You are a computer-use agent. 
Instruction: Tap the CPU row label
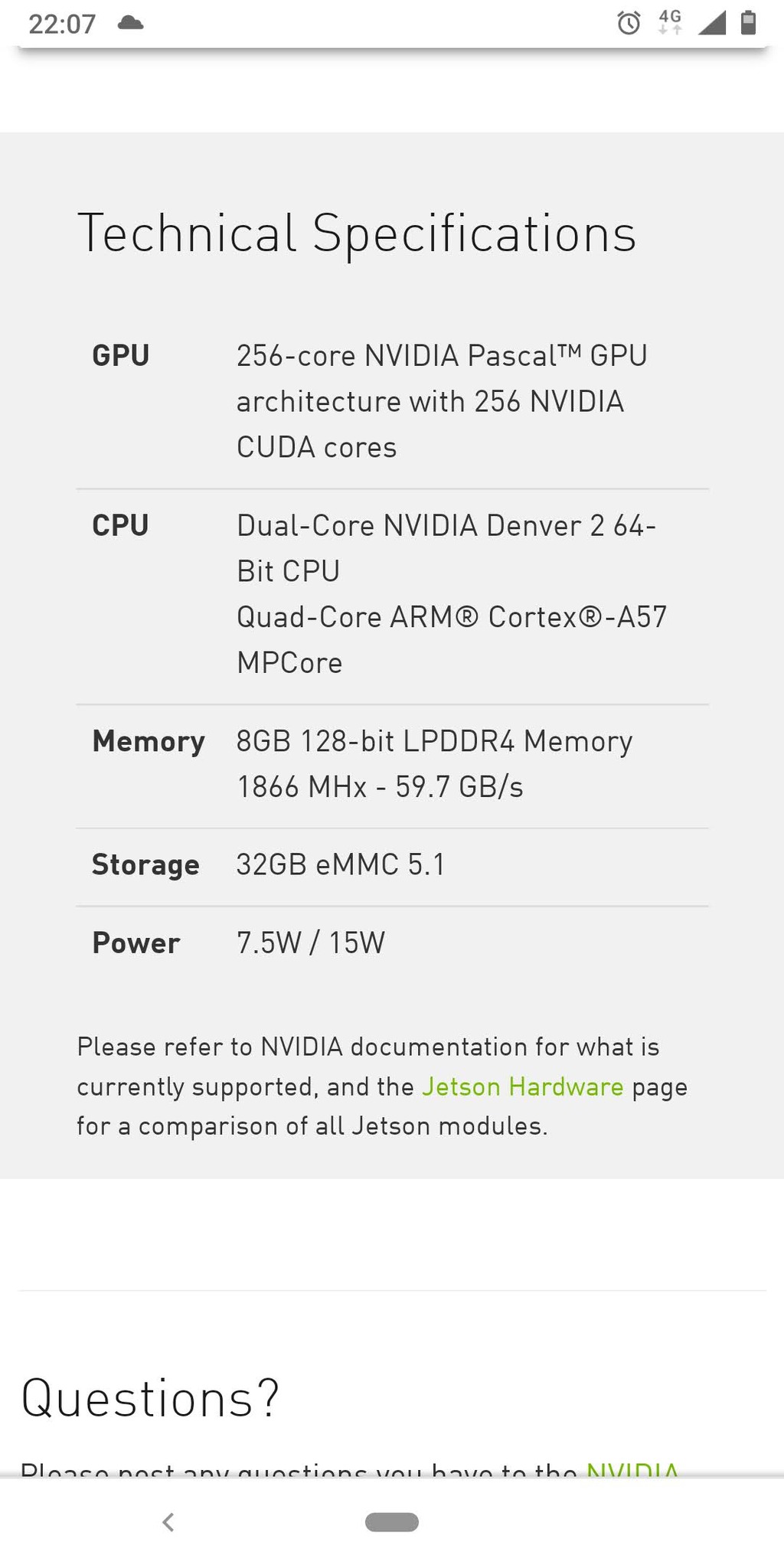(x=120, y=526)
